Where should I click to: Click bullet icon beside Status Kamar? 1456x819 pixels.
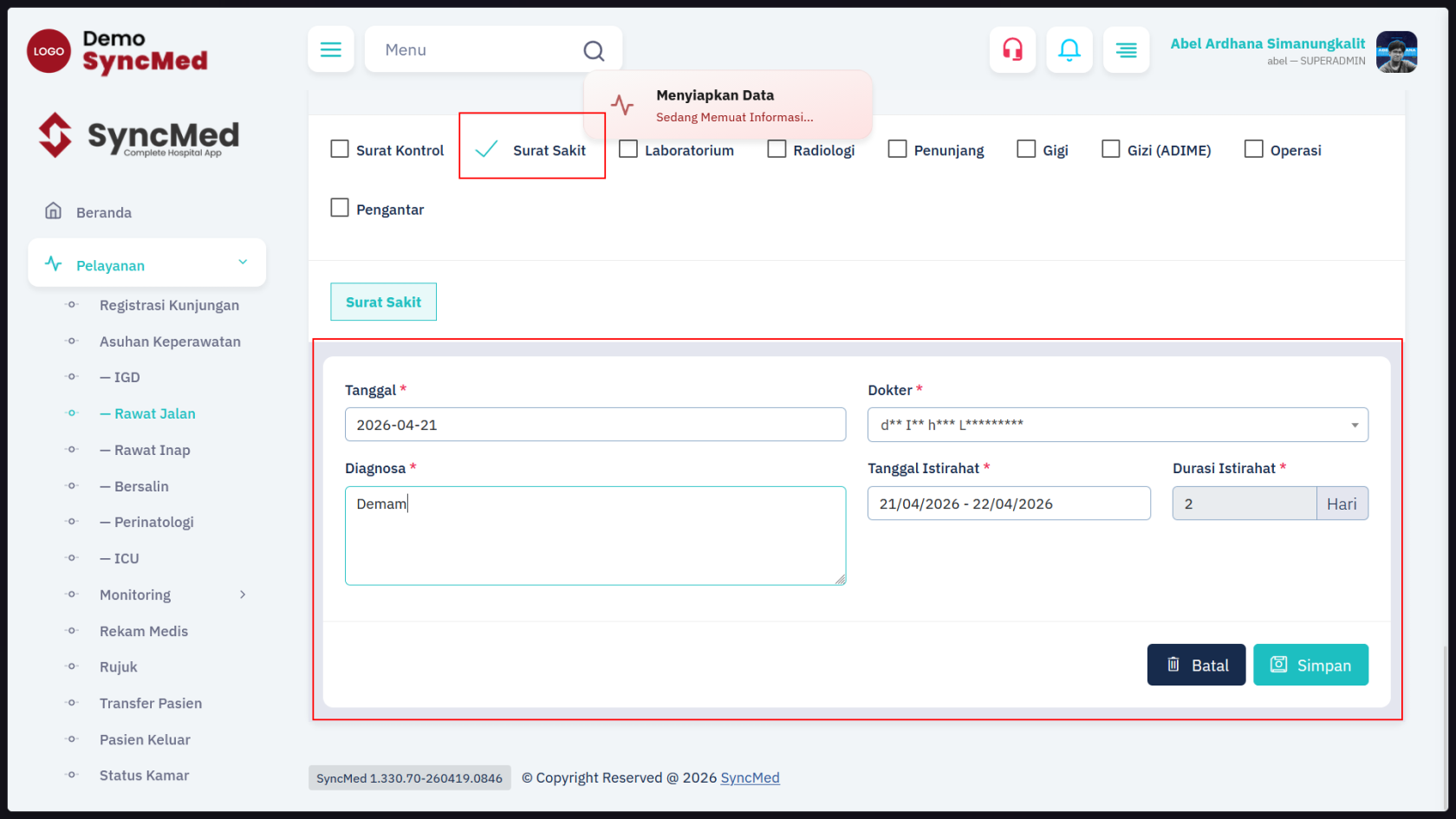tap(72, 775)
